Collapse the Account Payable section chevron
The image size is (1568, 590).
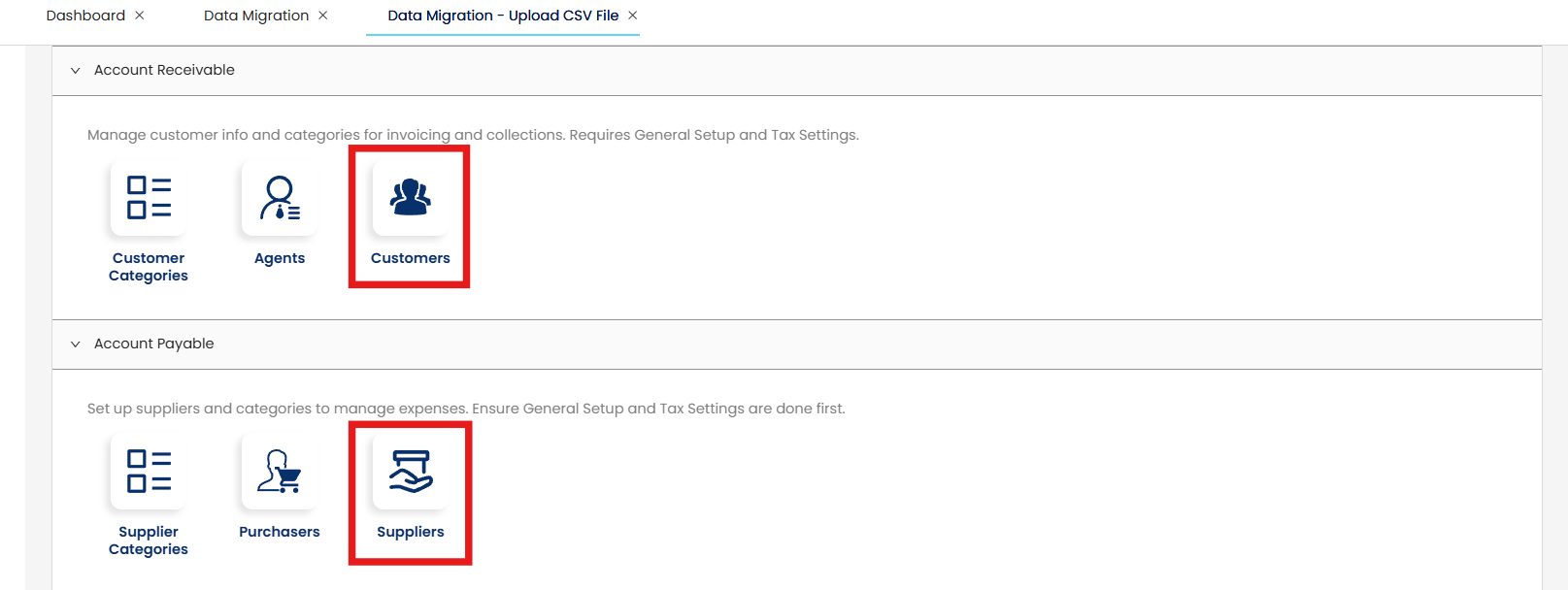(76, 344)
